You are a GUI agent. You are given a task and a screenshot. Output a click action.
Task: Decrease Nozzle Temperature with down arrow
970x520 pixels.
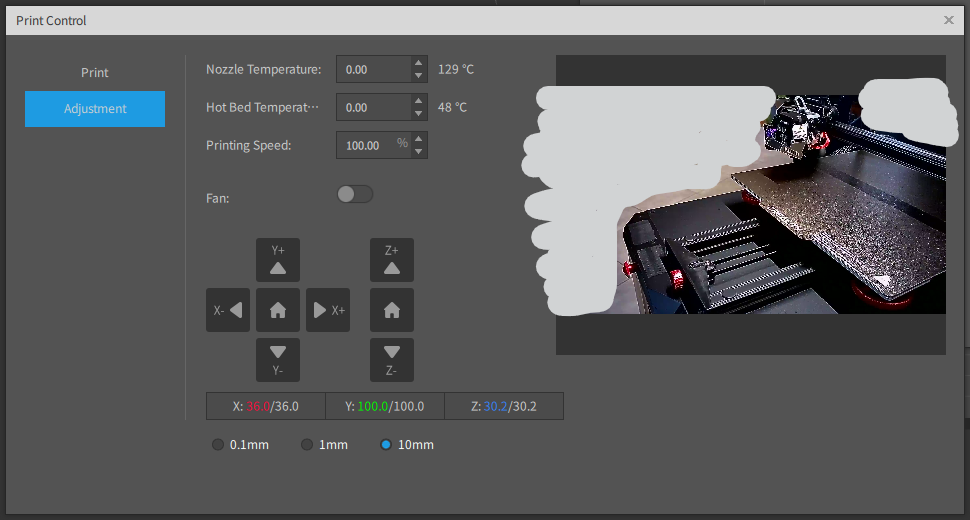click(419, 75)
